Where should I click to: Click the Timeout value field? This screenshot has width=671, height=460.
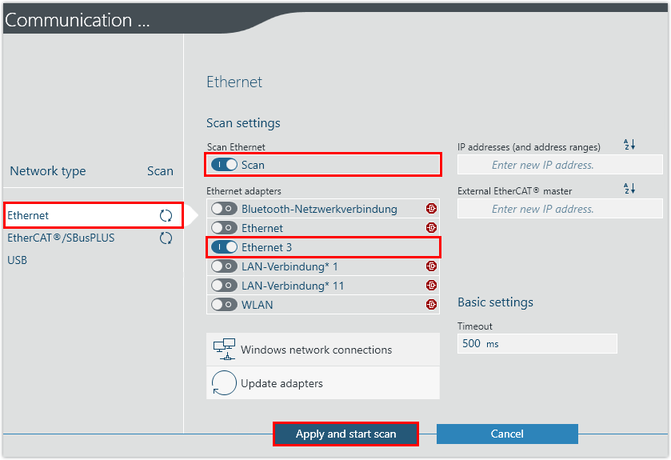pos(537,344)
